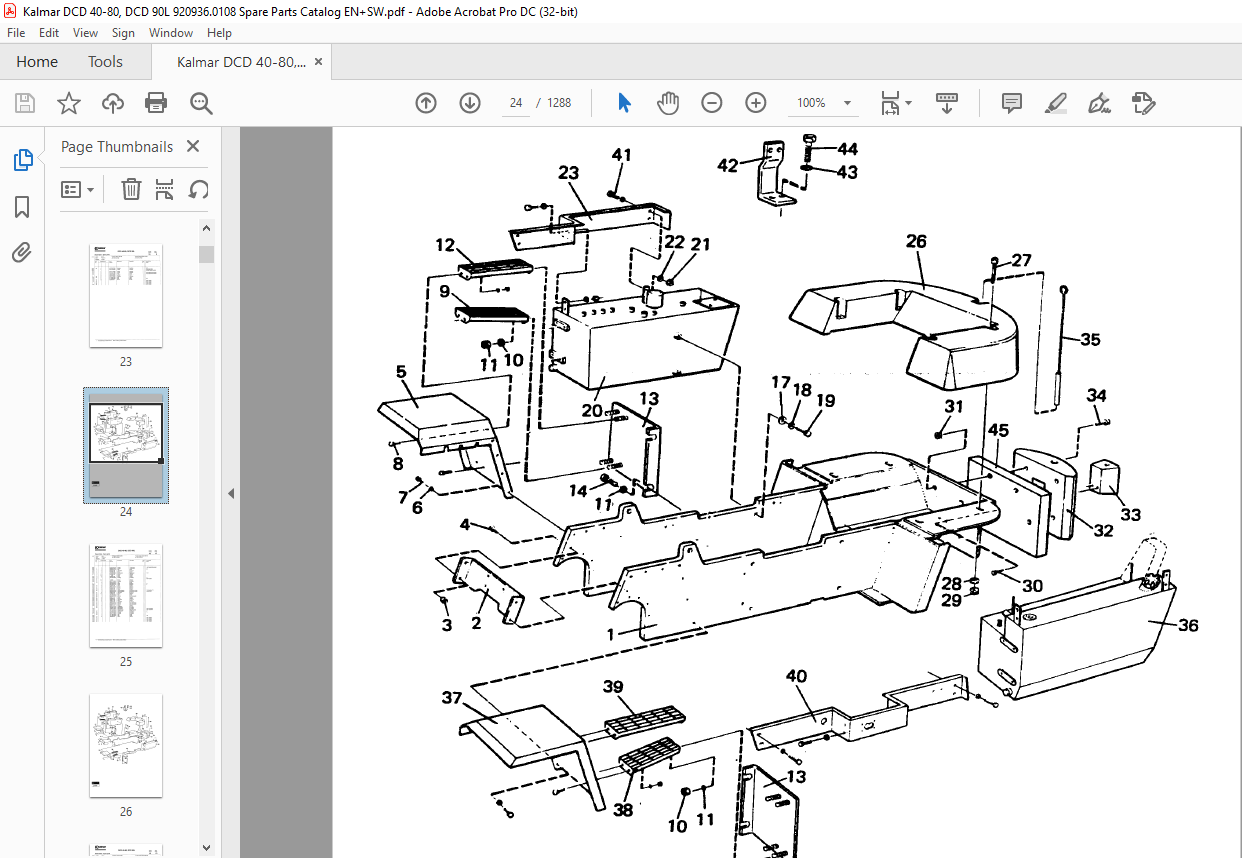1242x858 pixels.
Task: Go to the previous page with the up arrow
Action: [x=426, y=103]
